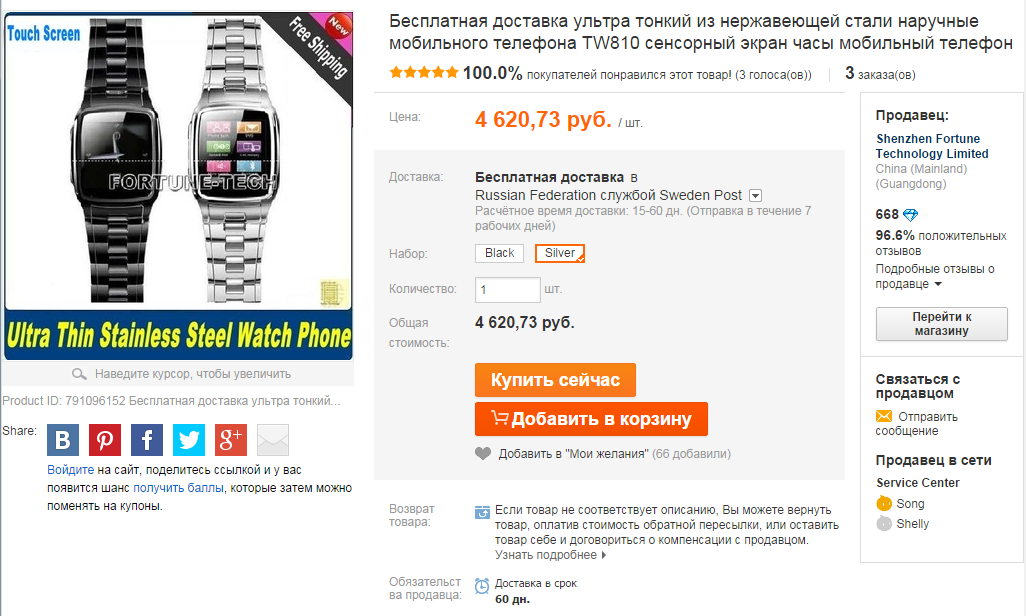Expand Узнать подробнее return policy link
The image size is (1026, 616).
pyautogui.click(x=550, y=555)
